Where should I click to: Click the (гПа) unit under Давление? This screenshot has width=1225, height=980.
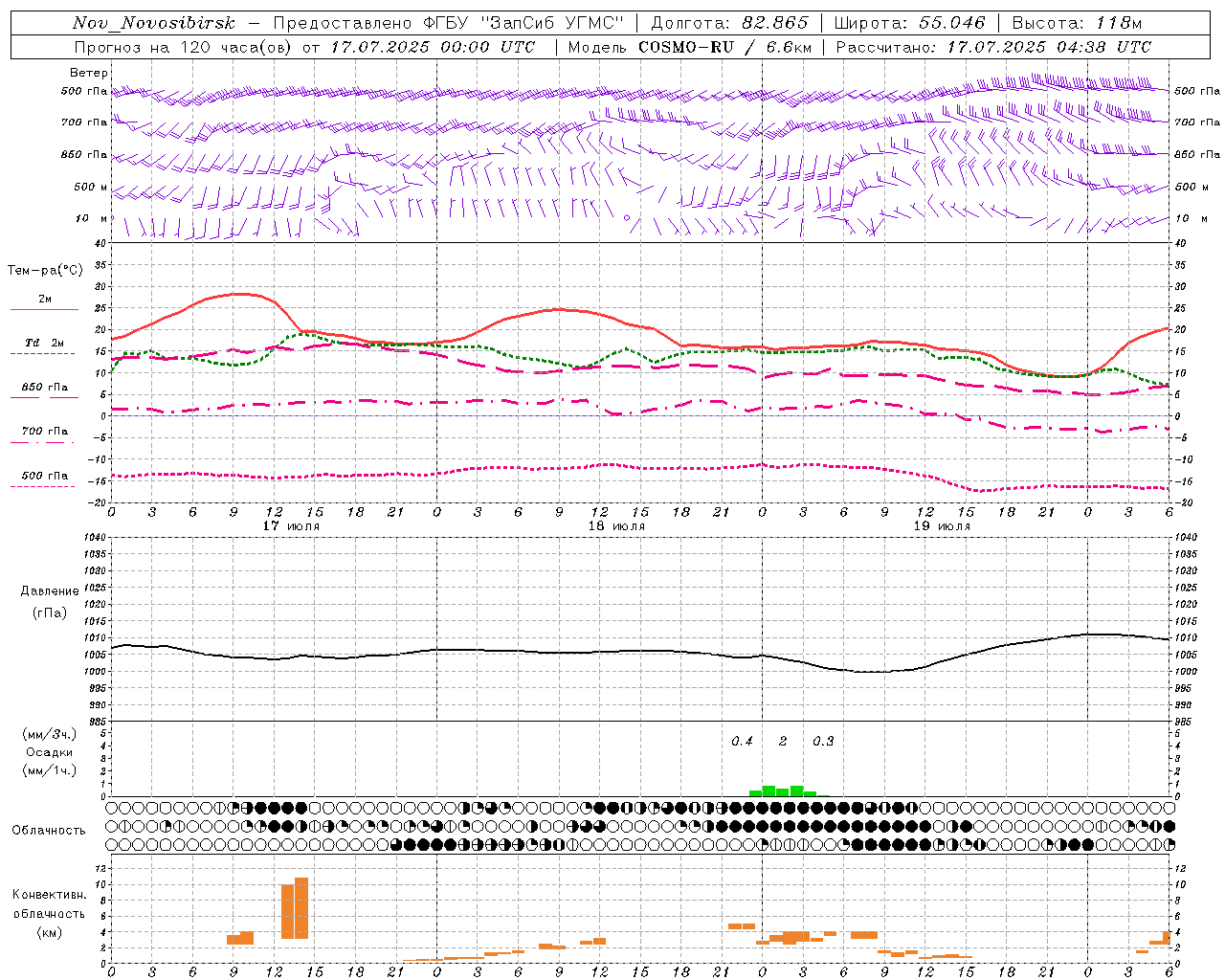(50, 613)
